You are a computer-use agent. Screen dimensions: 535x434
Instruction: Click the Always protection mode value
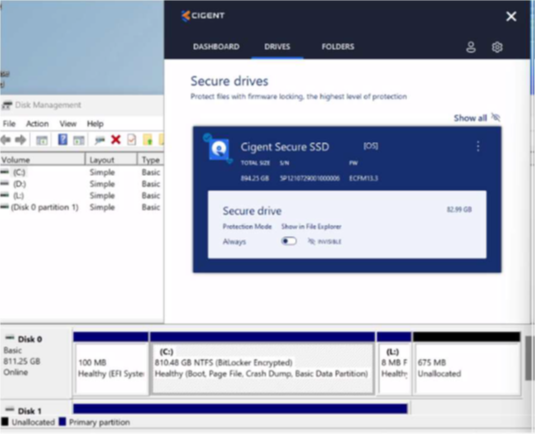pyautogui.click(x=234, y=242)
